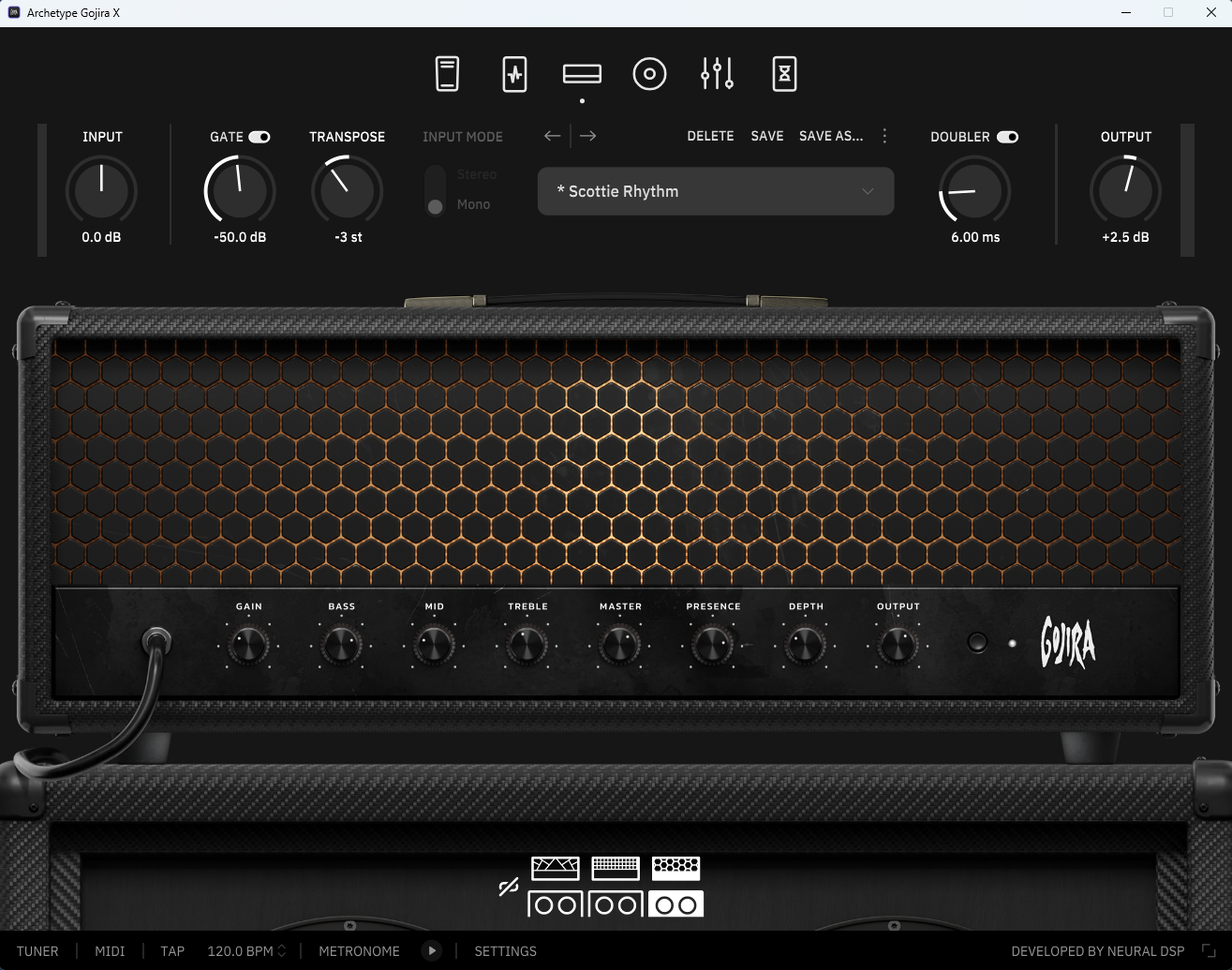Image resolution: width=1232 pixels, height=970 pixels.
Task: Click the amp-cab link icon
Action: point(509,887)
